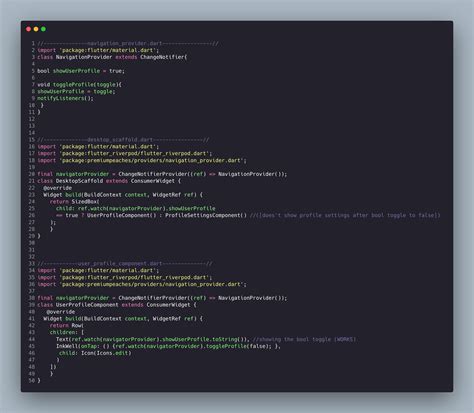Click line number 50 in the gutter
The image size is (474, 413).
coord(32,380)
